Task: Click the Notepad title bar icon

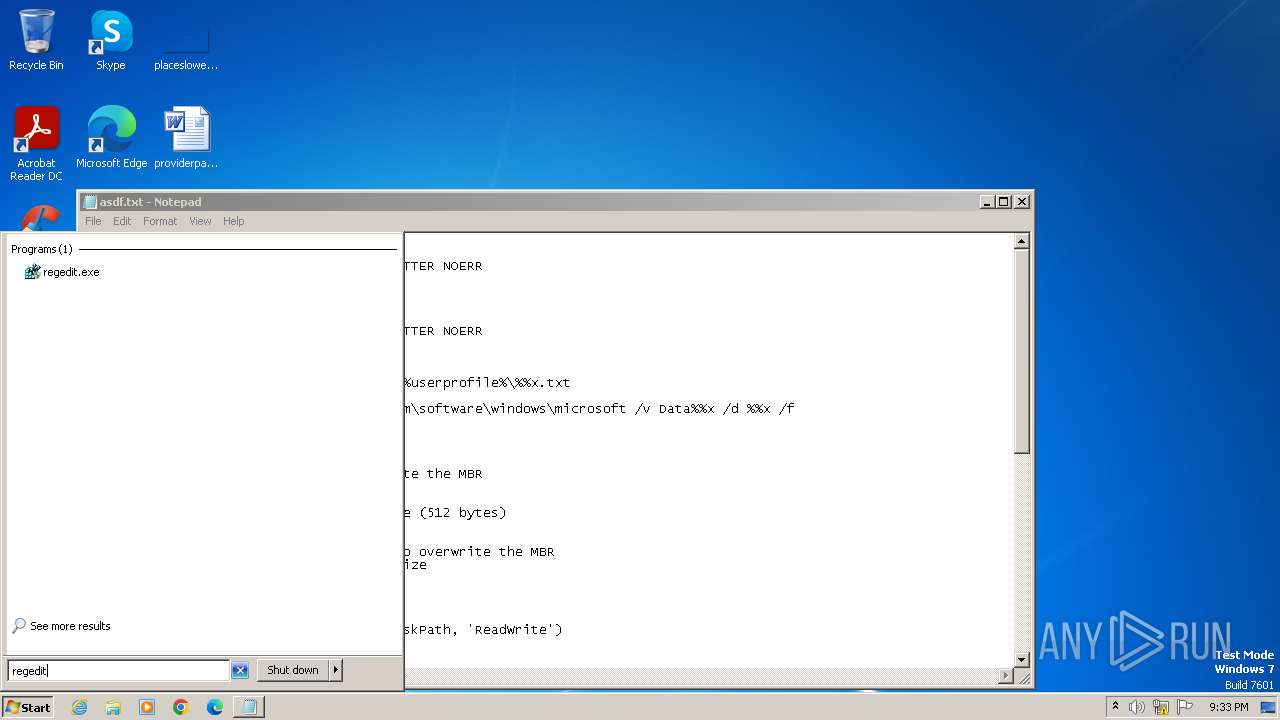Action: coord(90,201)
